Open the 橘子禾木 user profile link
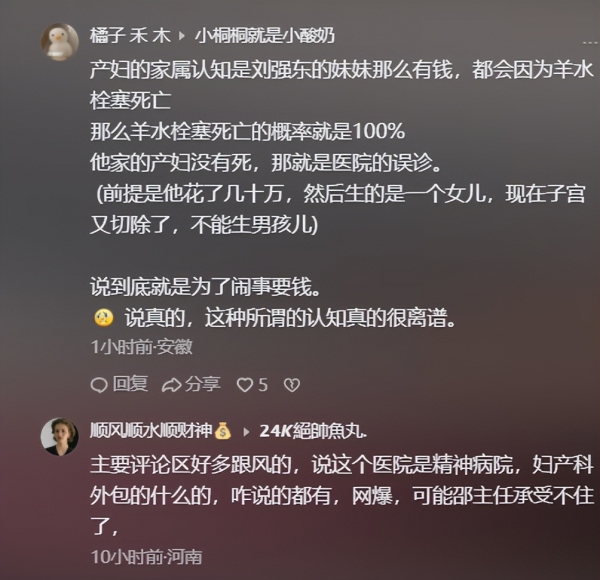This screenshot has height=580, width=600. click(x=130, y=36)
